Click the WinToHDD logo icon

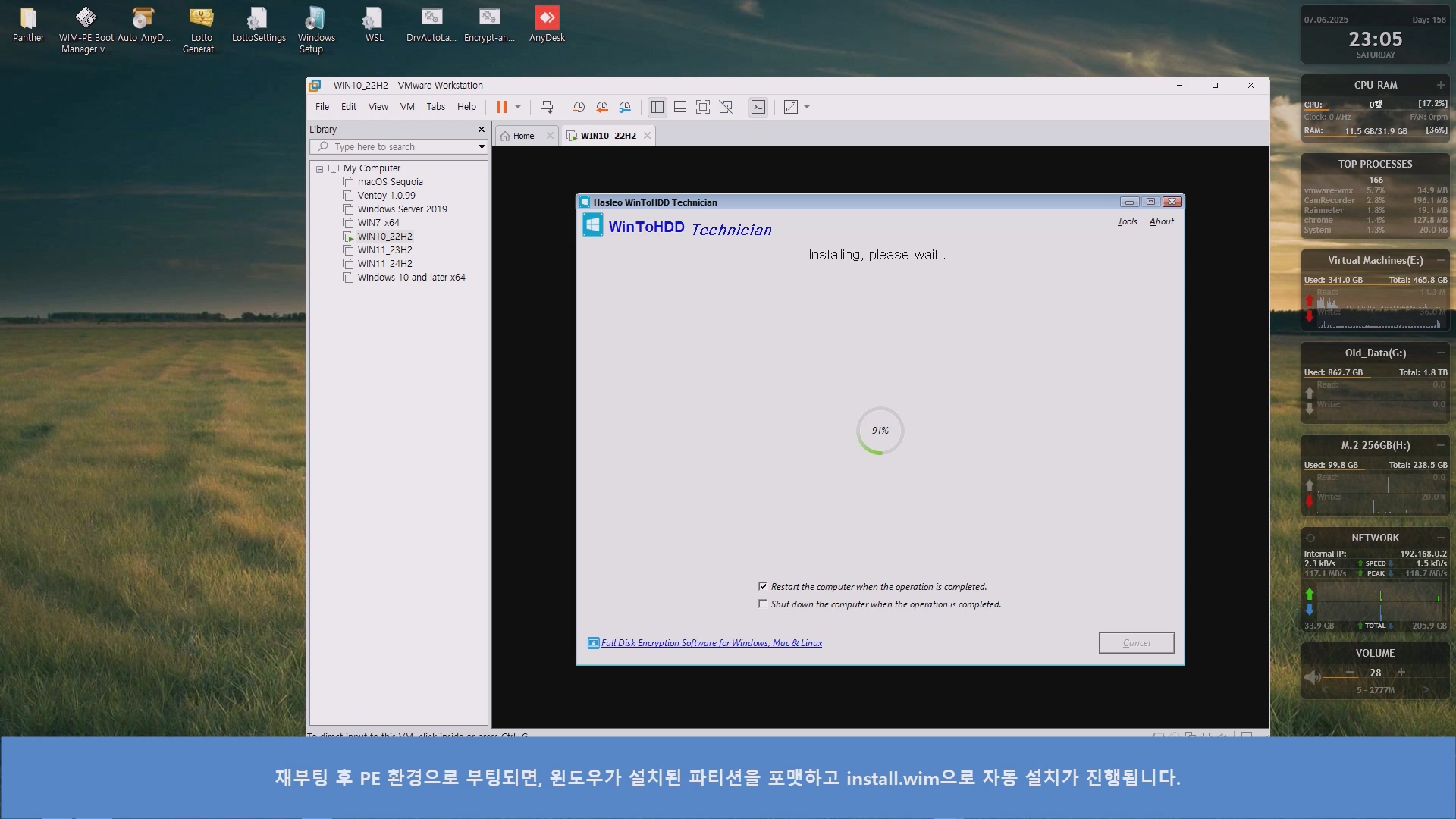(x=593, y=225)
